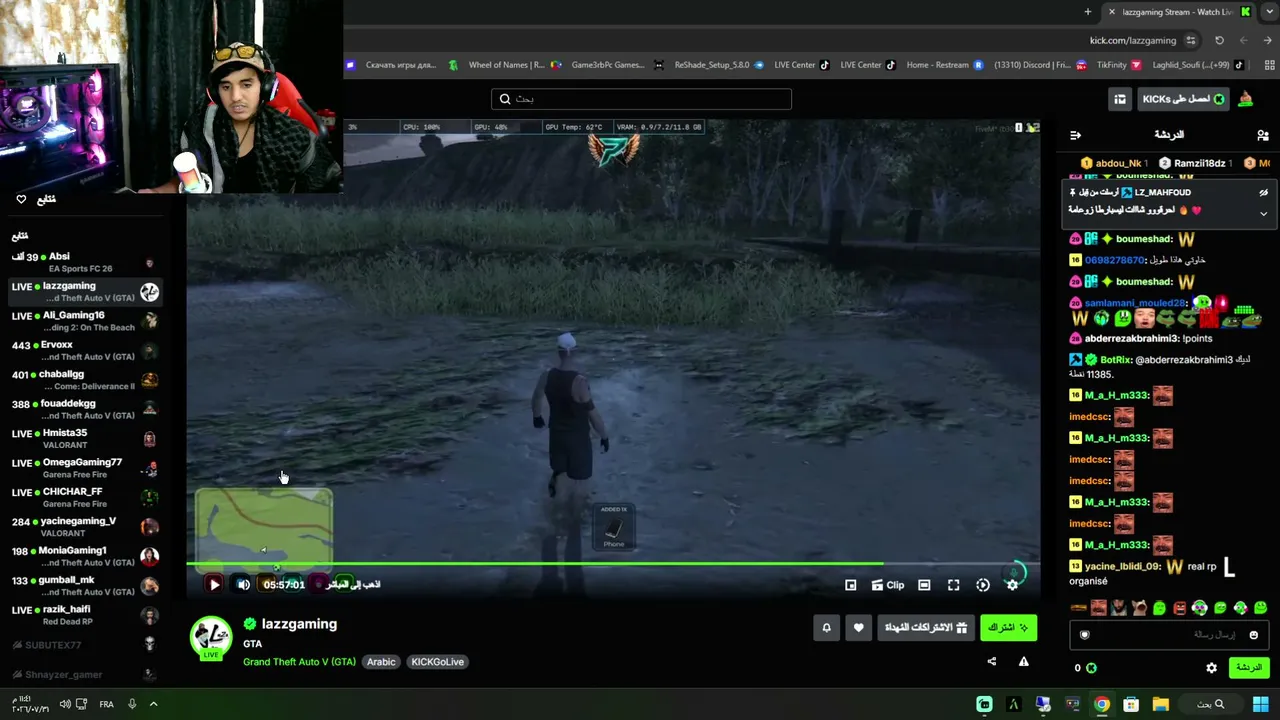
Task: Open razik_haifi channel in sidebar
Action: coord(85,615)
